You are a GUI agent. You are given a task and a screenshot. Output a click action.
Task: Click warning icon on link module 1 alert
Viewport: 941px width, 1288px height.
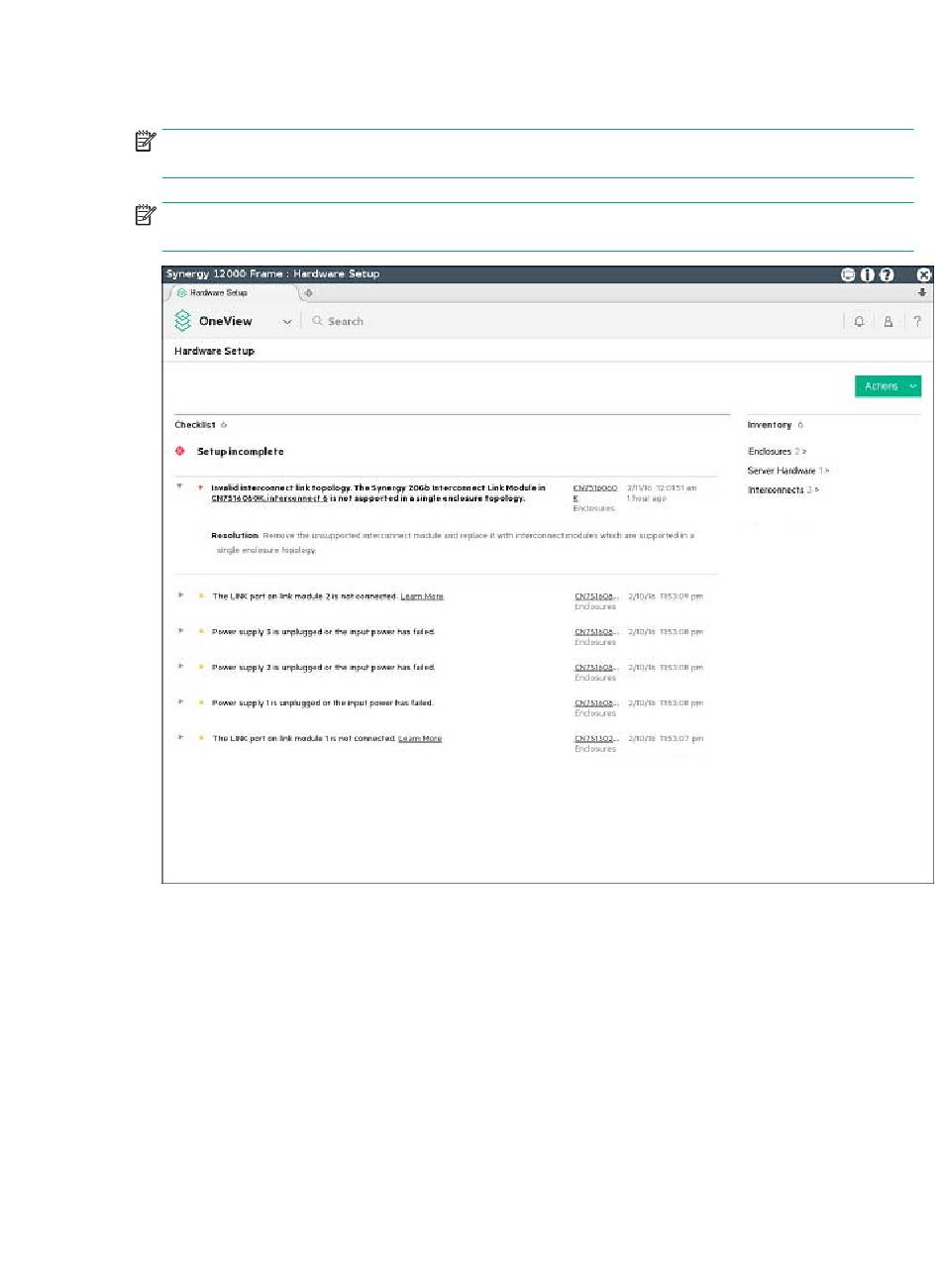[x=200, y=739]
